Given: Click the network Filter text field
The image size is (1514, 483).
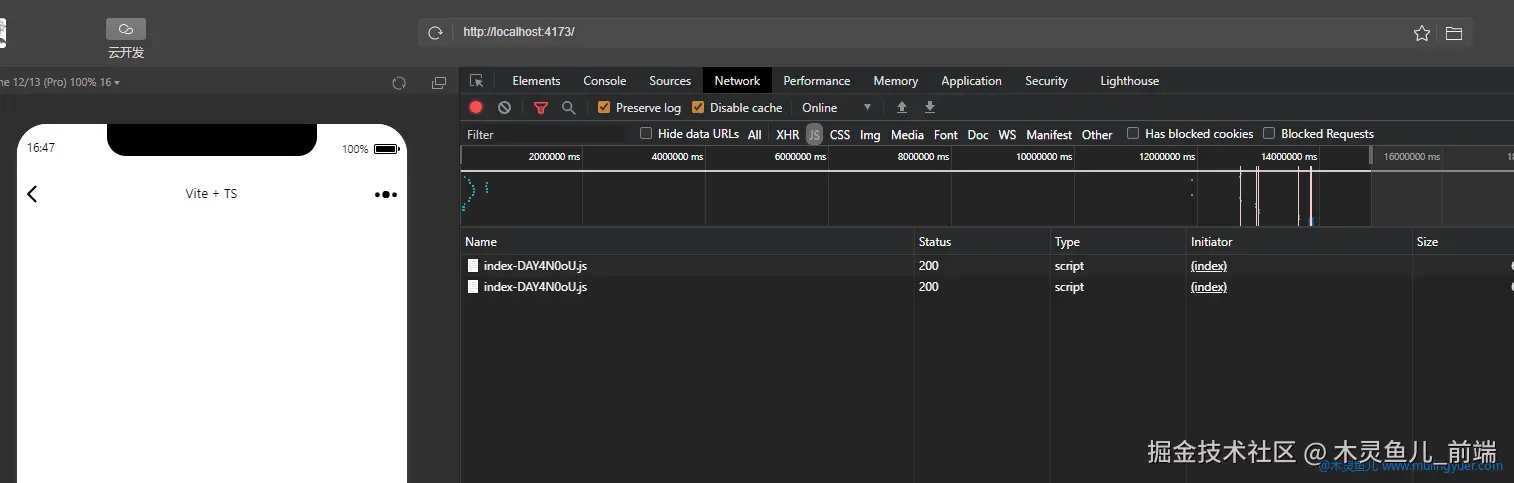Looking at the screenshot, I should 547,134.
